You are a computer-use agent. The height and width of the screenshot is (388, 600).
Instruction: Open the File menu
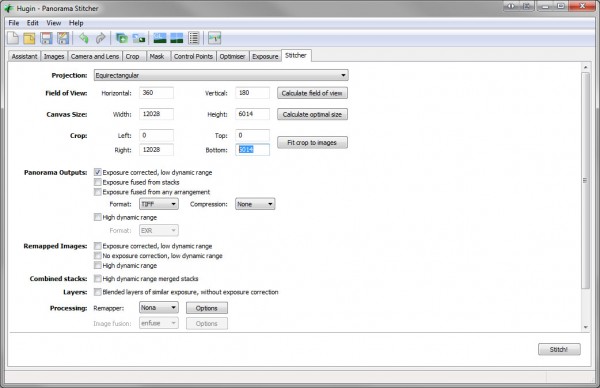(14, 23)
